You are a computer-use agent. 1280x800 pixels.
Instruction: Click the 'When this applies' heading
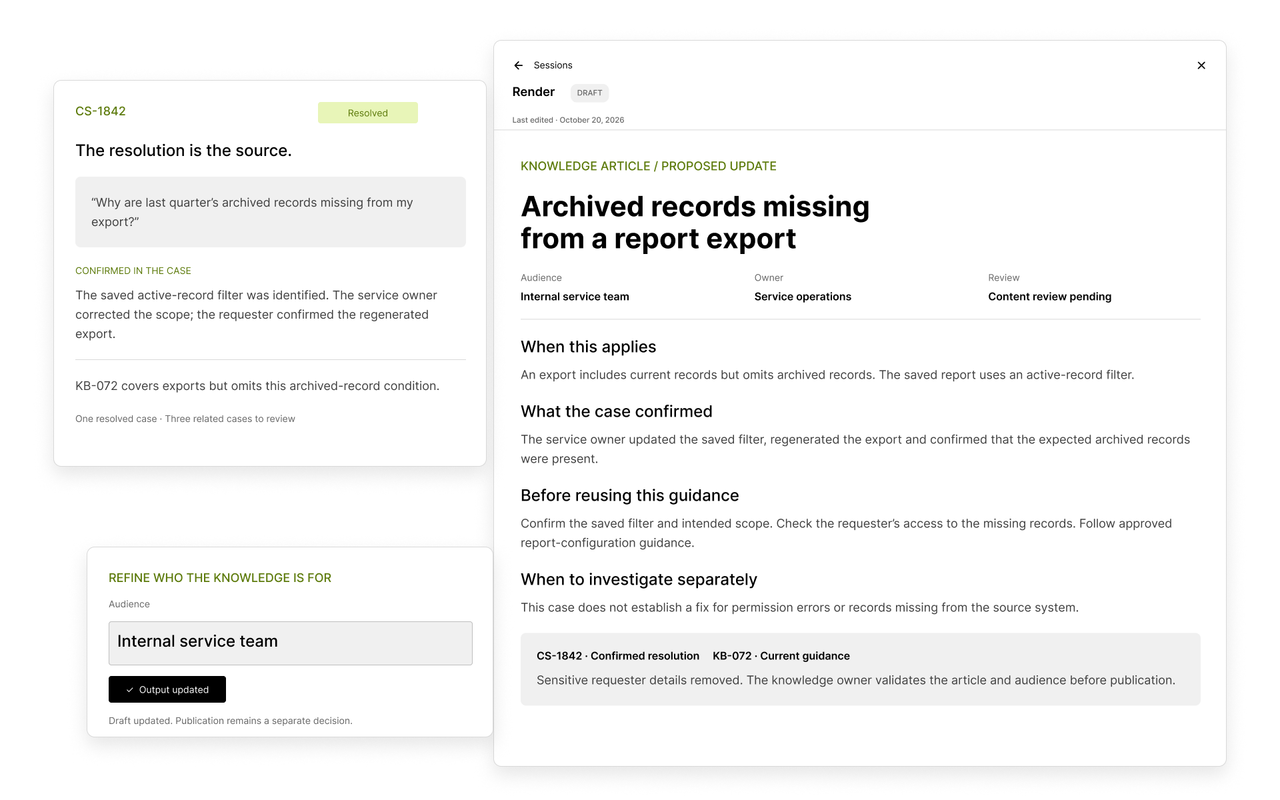click(x=588, y=347)
